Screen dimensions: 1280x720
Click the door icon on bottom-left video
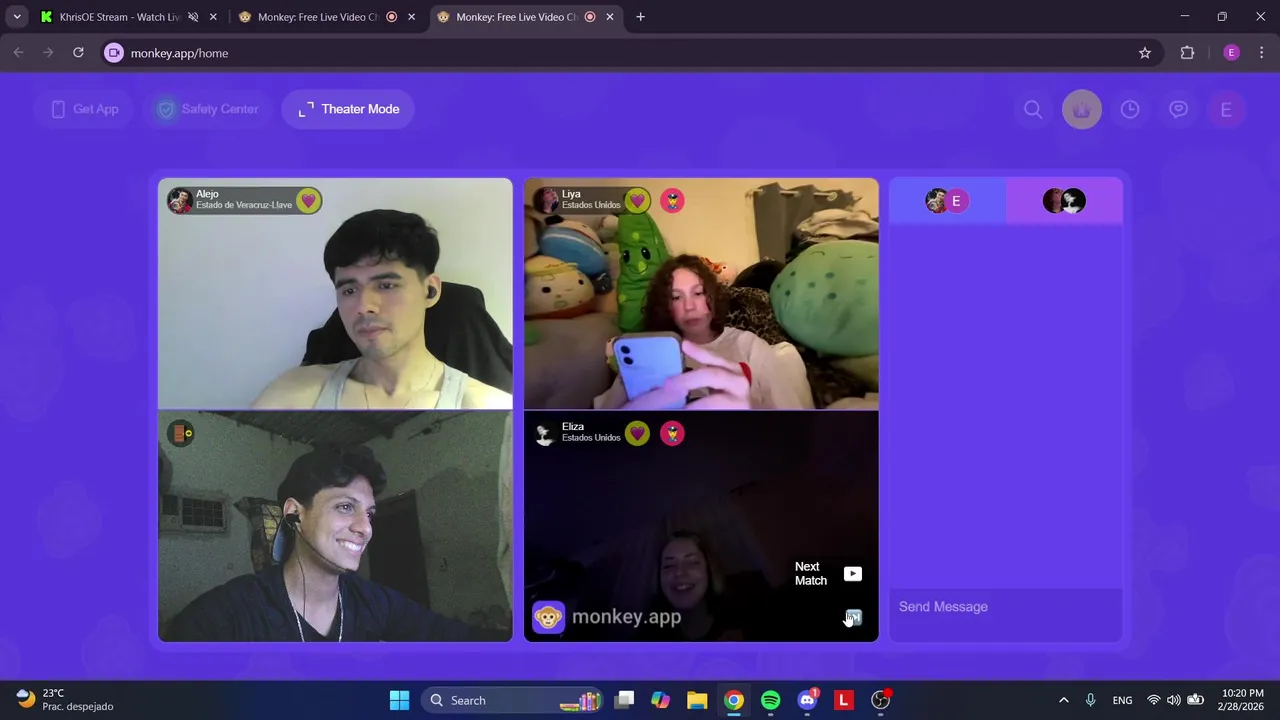click(181, 433)
